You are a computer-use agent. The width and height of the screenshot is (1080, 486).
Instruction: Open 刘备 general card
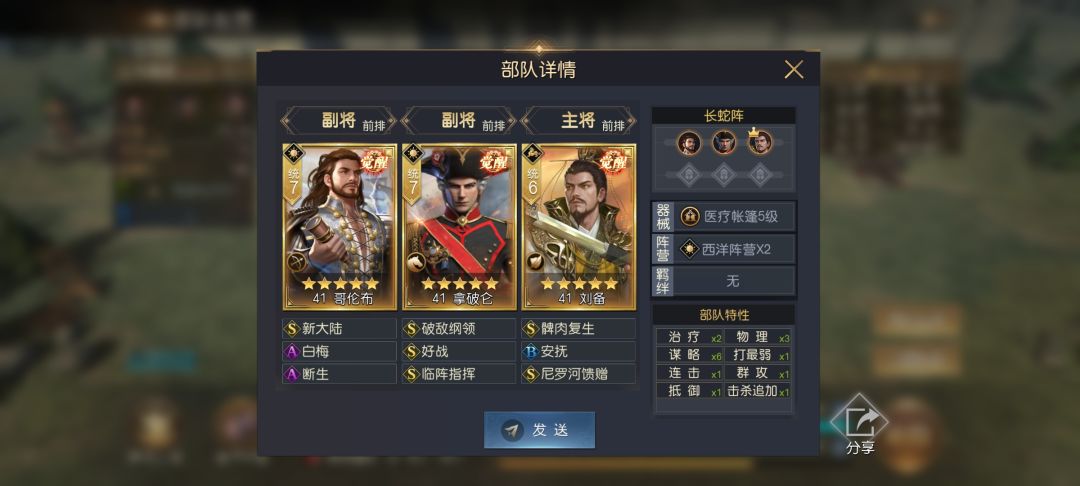[x=579, y=226]
